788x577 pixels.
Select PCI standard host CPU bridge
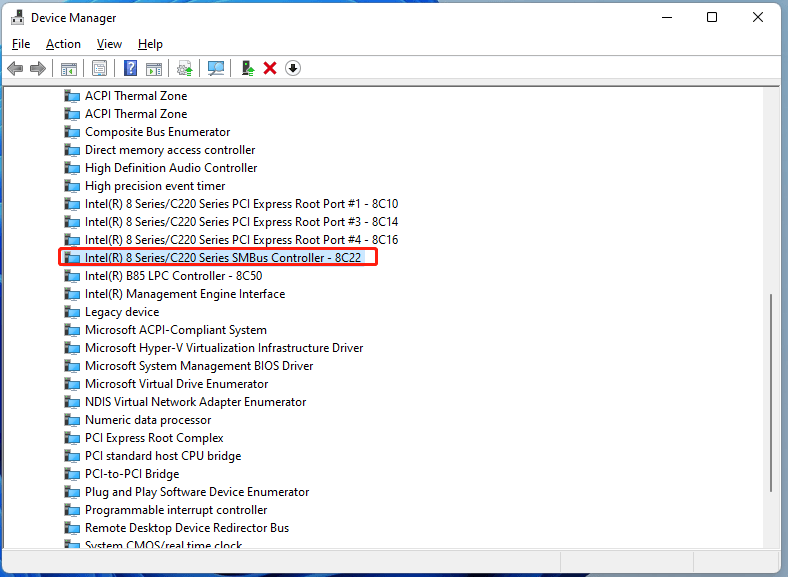(x=163, y=456)
